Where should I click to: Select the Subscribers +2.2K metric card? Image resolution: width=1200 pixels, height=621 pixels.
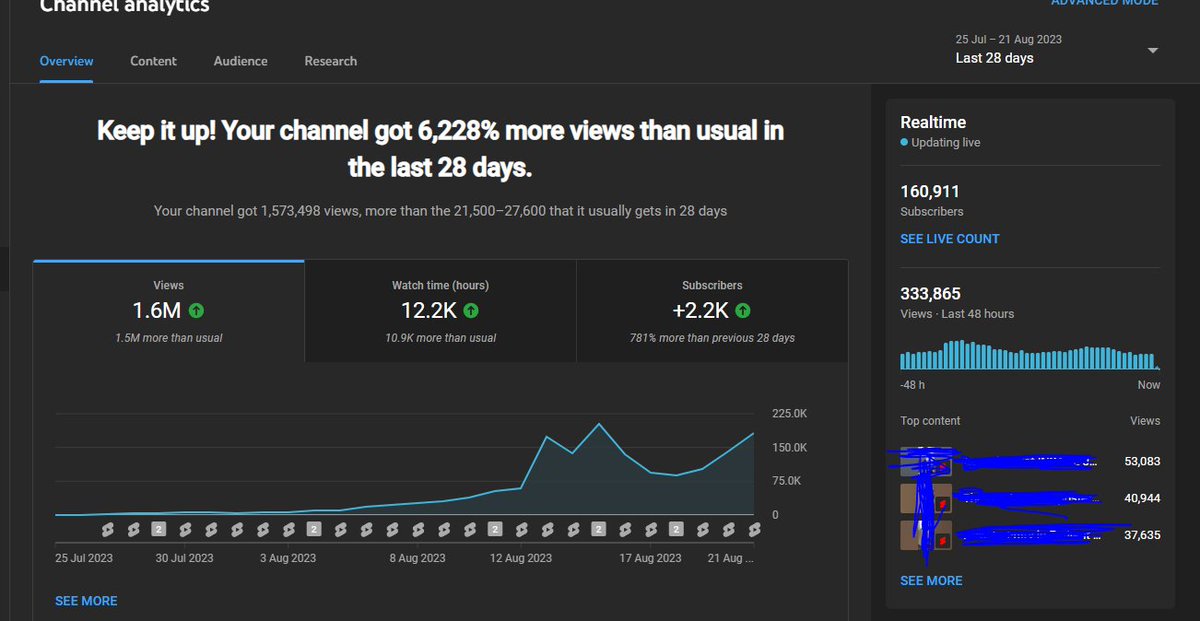coord(712,311)
